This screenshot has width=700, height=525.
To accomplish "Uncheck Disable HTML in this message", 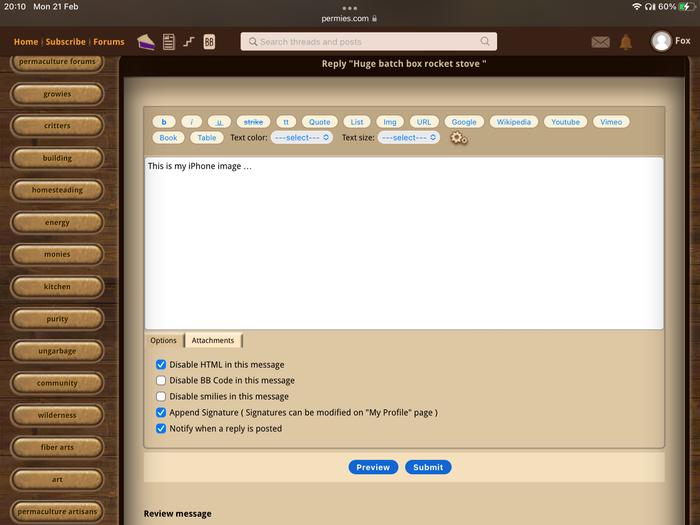I will (x=161, y=365).
